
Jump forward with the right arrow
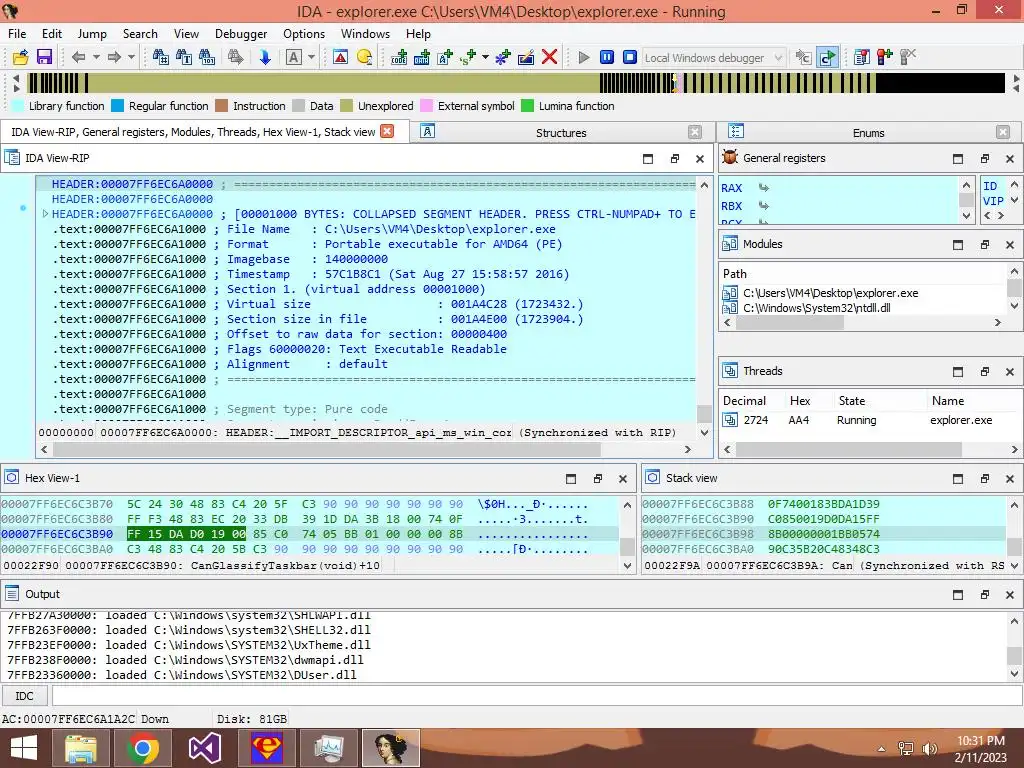click(114, 57)
